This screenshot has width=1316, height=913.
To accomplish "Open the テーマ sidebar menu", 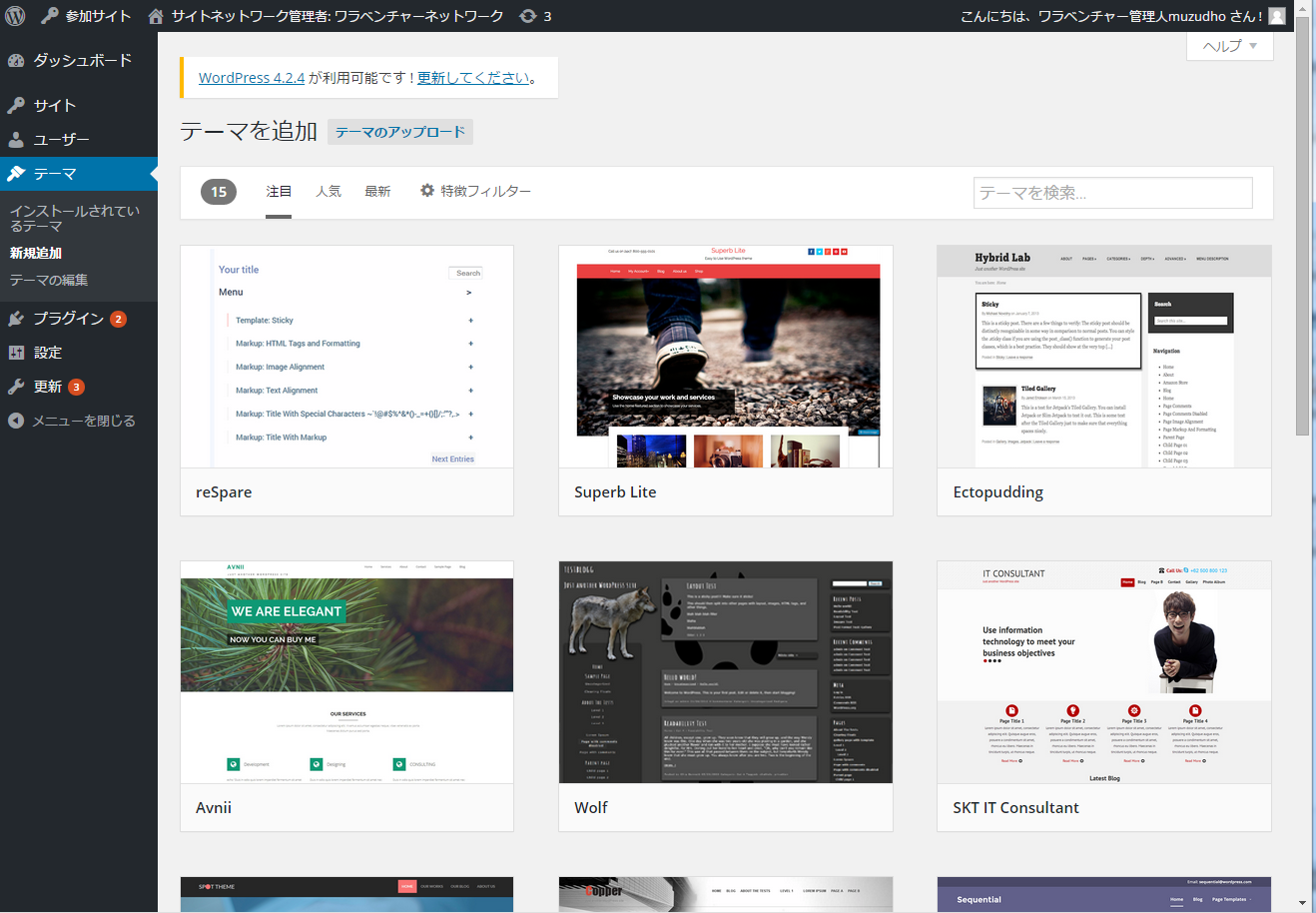I will [x=79, y=174].
